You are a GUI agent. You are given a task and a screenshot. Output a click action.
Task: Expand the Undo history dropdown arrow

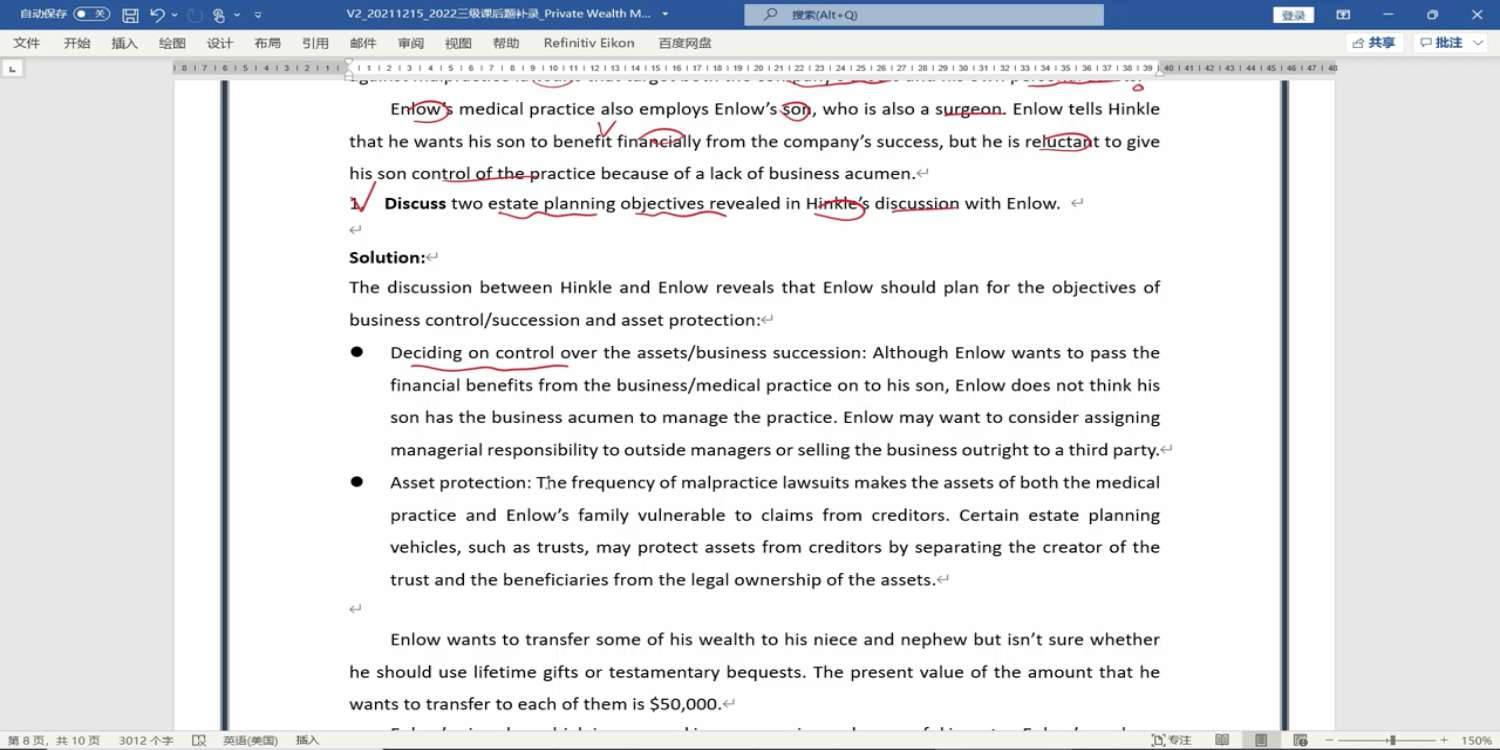174,15
